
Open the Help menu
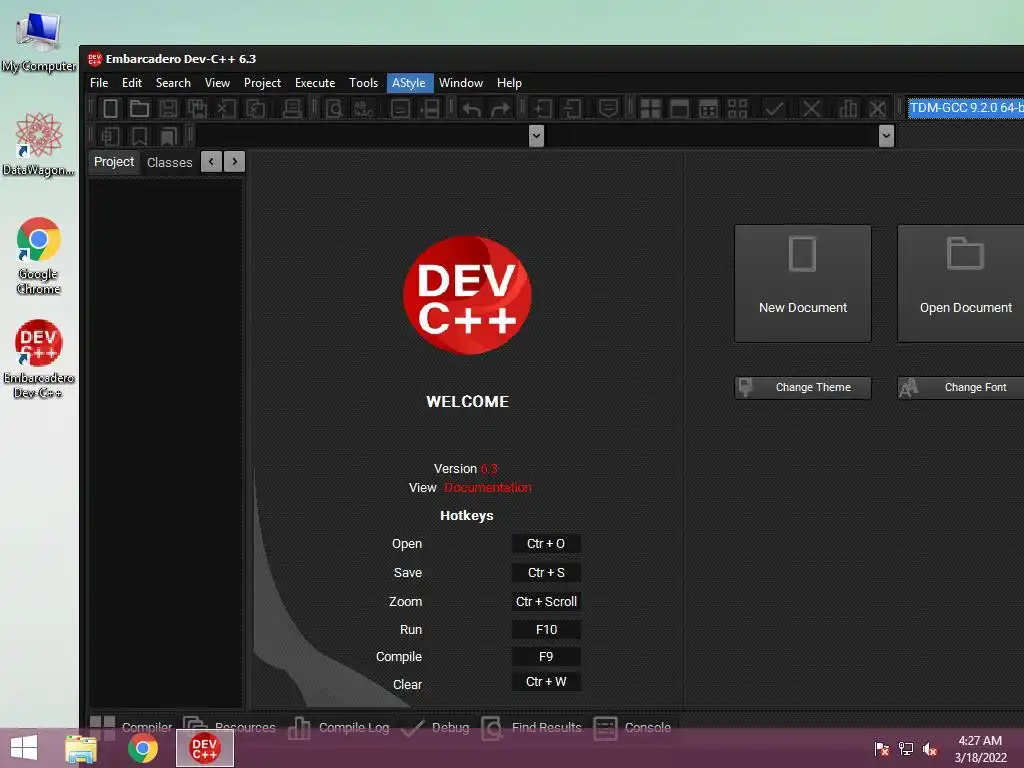click(x=509, y=83)
